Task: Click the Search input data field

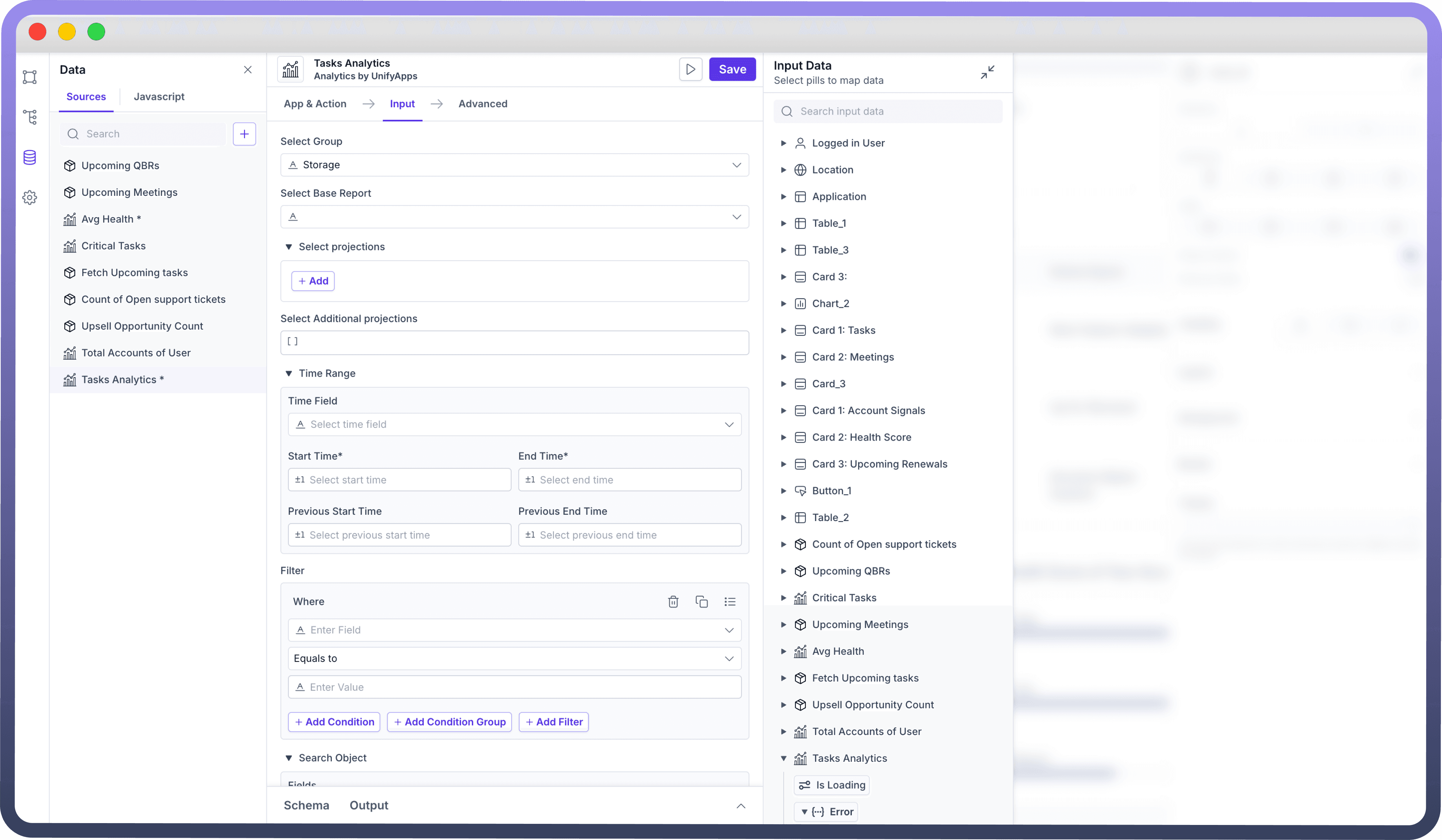Action: (887, 112)
